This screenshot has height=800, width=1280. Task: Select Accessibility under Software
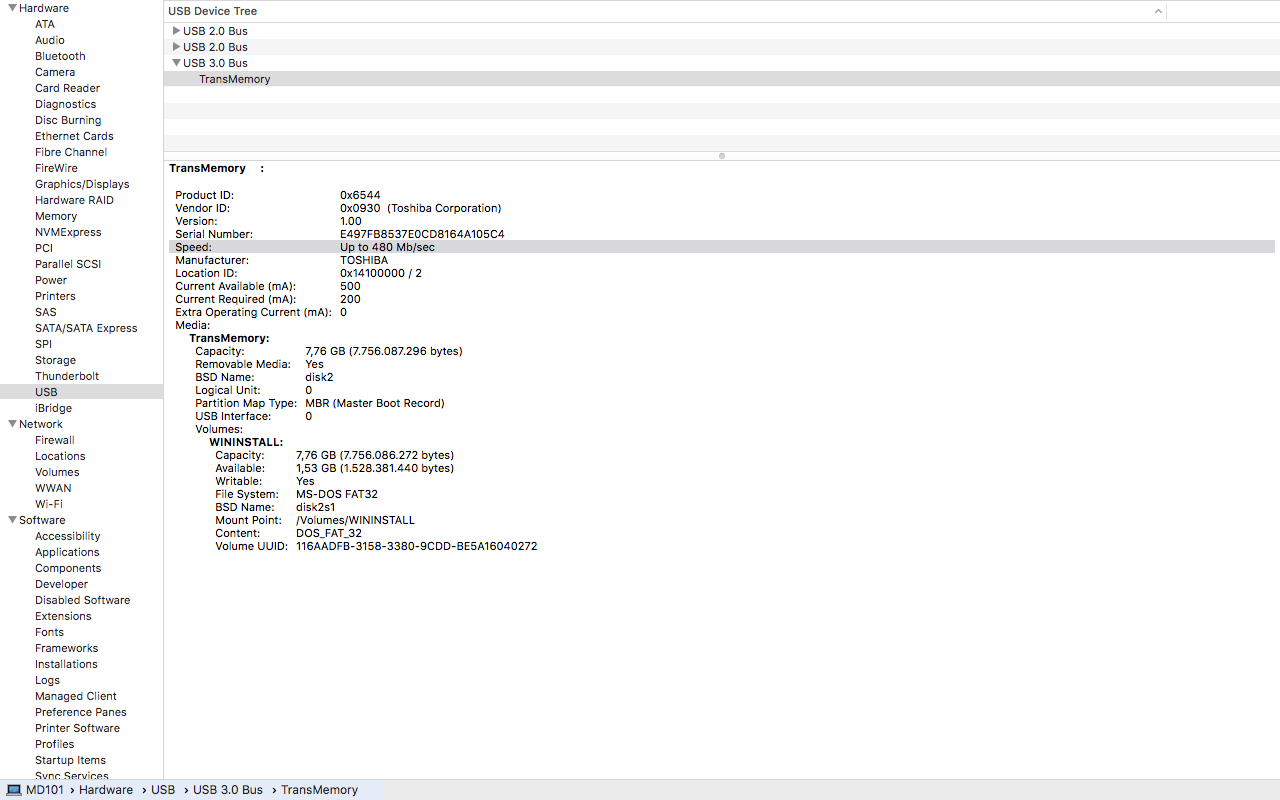click(68, 536)
